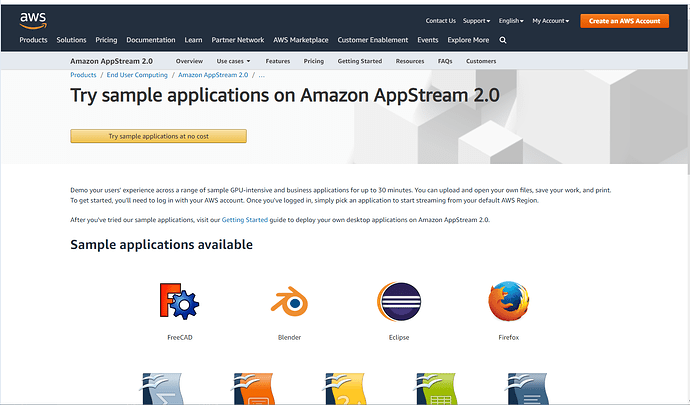The image size is (690, 405).
Task: Open Getting Started guide link in paragraph
Action: point(245,220)
